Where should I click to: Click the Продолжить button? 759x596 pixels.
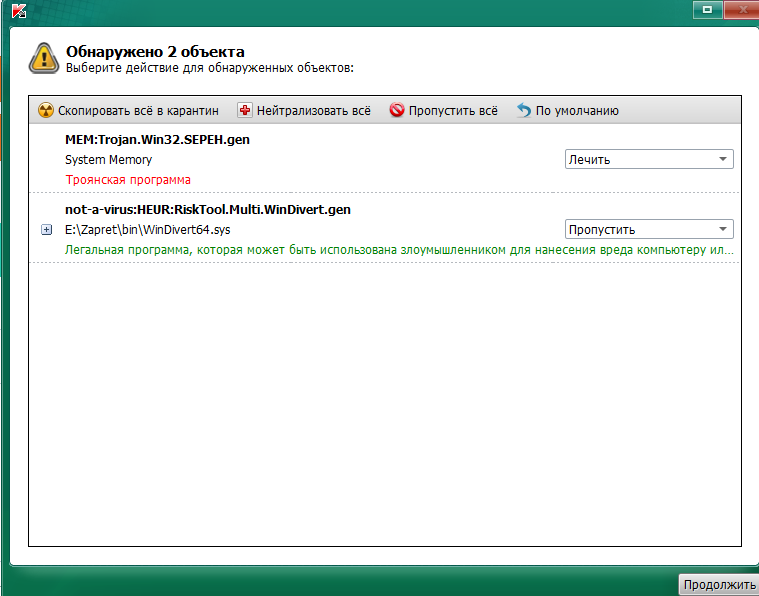tap(719, 585)
